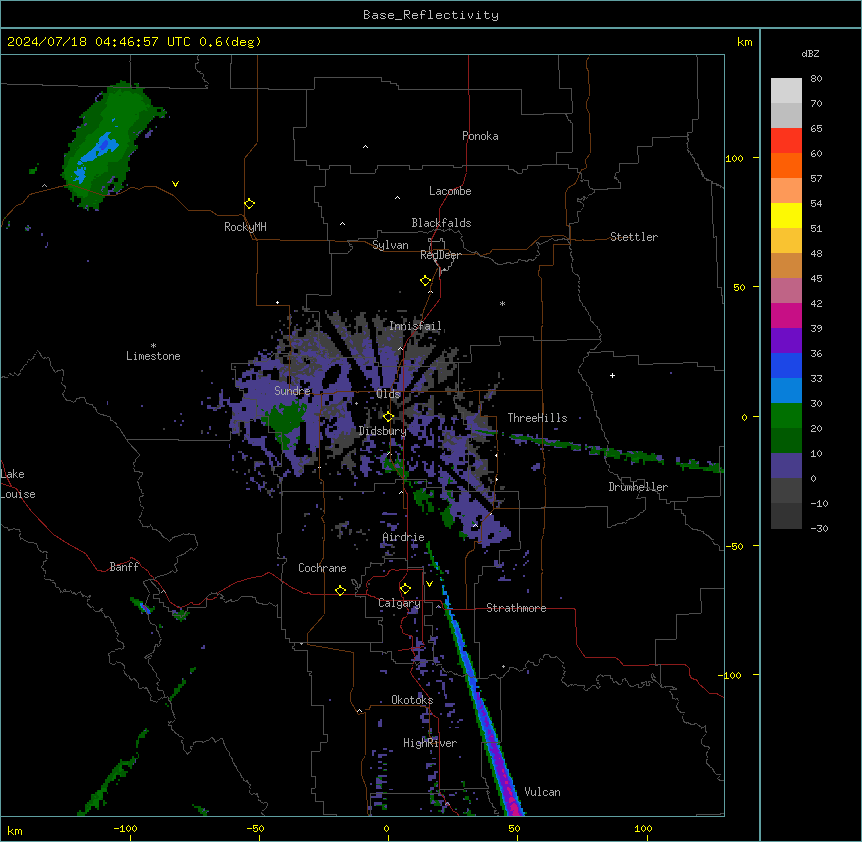Click the Drumheller city label
Image resolution: width=862 pixels, height=842 pixels.
[x=638, y=487]
